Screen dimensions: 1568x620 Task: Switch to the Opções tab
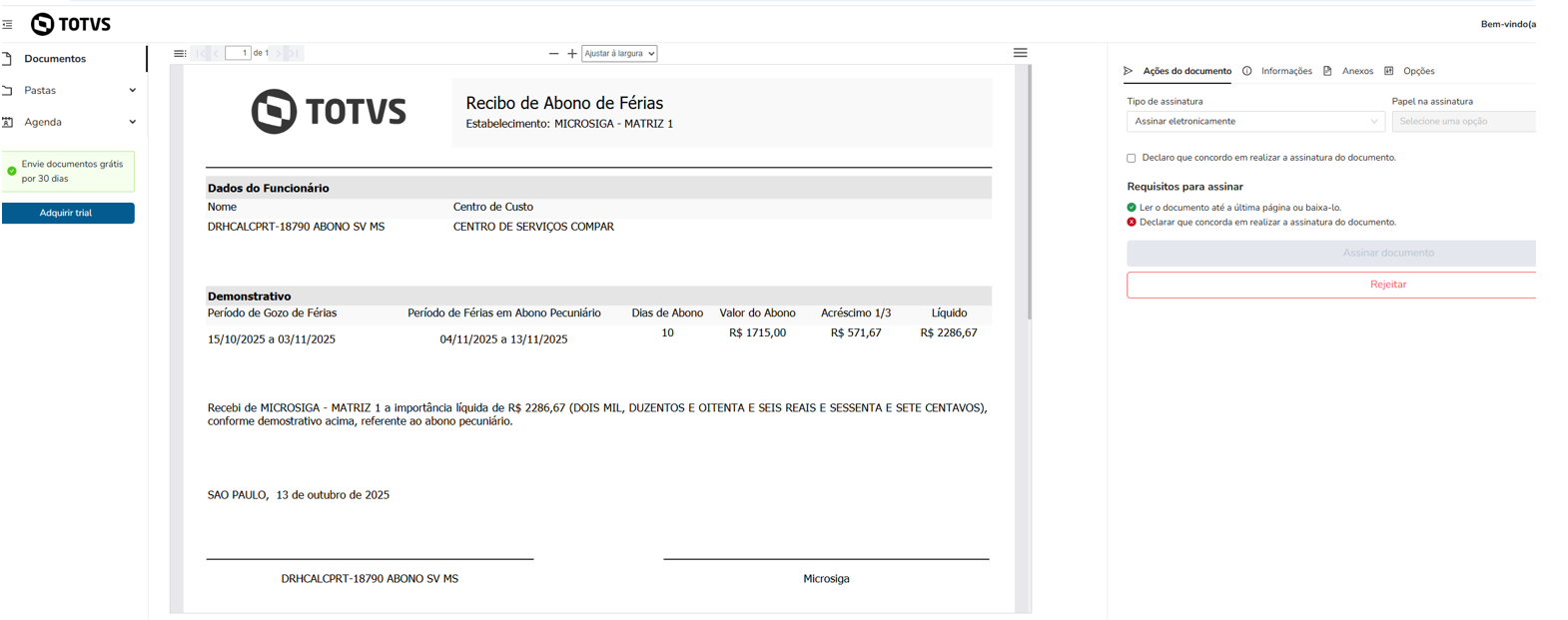pyautogui.click(x=1418, y=71)
